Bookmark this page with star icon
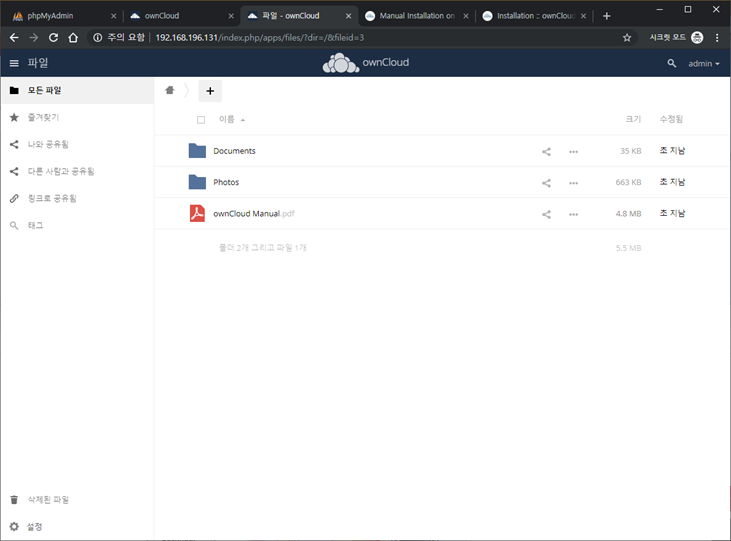The image size is (731, 541). point(627,38)
